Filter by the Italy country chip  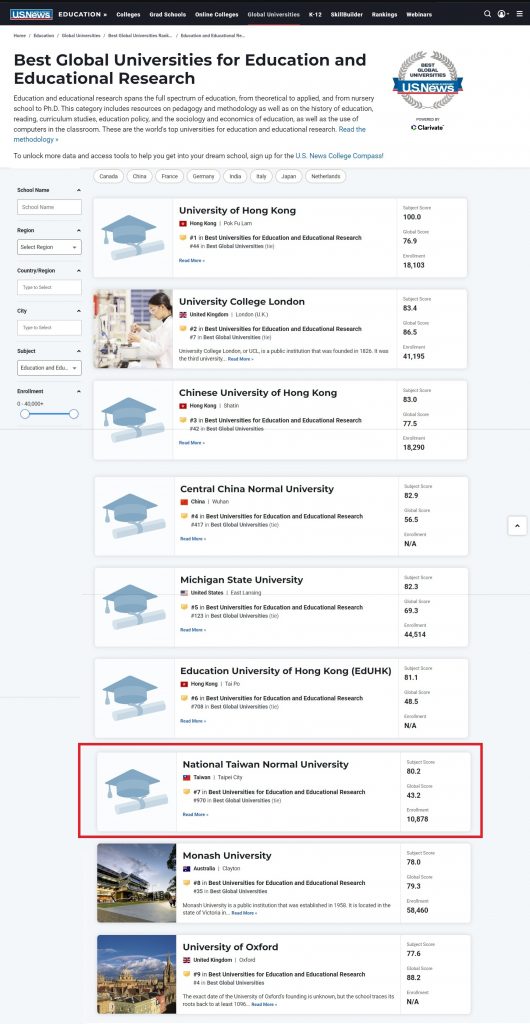point(262,176)
